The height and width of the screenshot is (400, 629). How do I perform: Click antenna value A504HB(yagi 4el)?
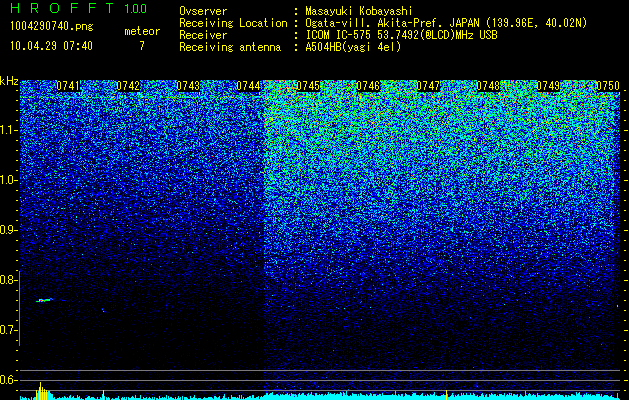(x=353, y=47)
